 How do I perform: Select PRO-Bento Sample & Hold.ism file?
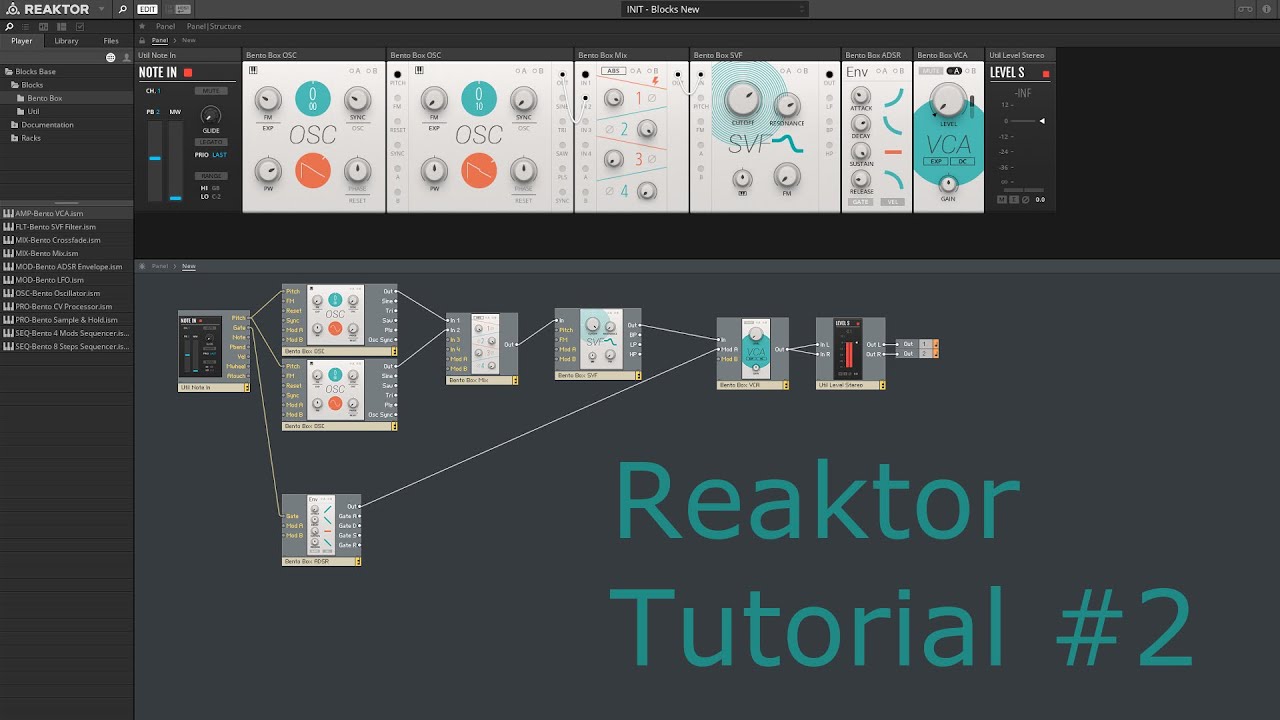coord(66,320)
